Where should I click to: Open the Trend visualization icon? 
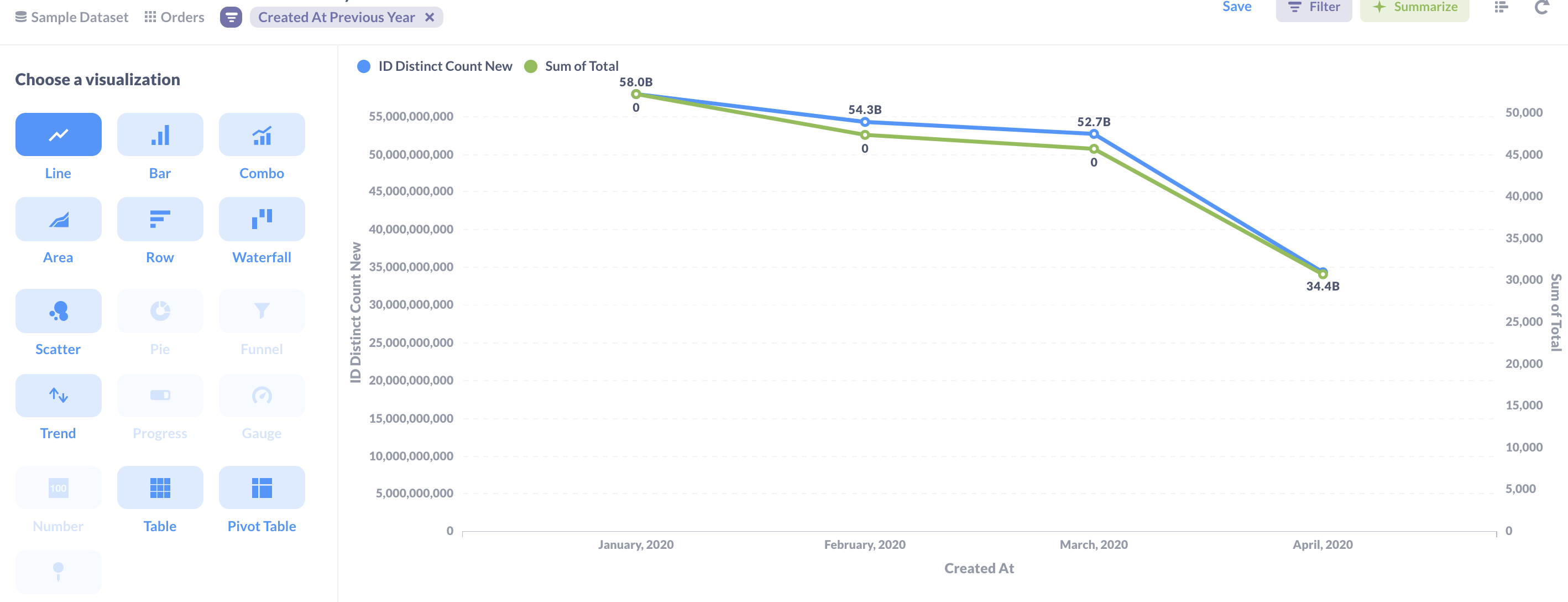click(x=58, y=395)
